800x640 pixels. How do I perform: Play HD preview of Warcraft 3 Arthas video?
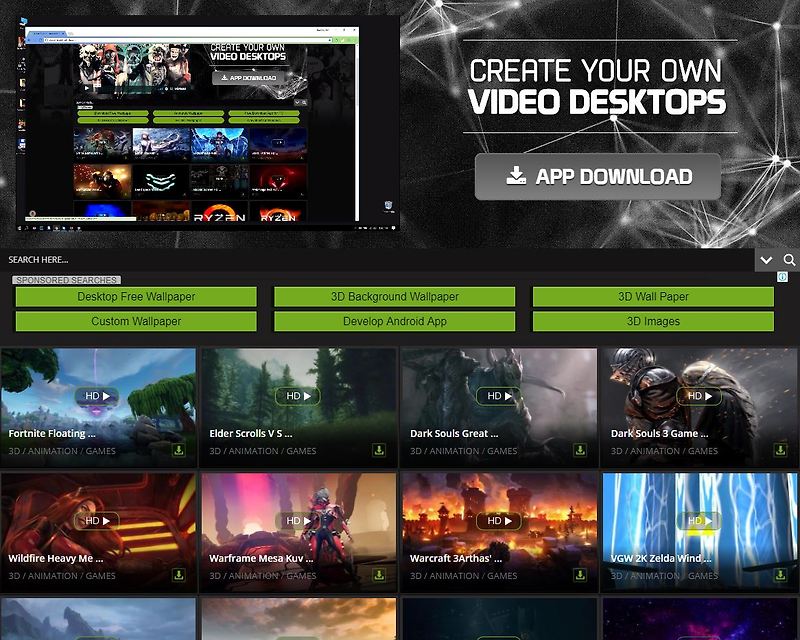coord(499,521)
